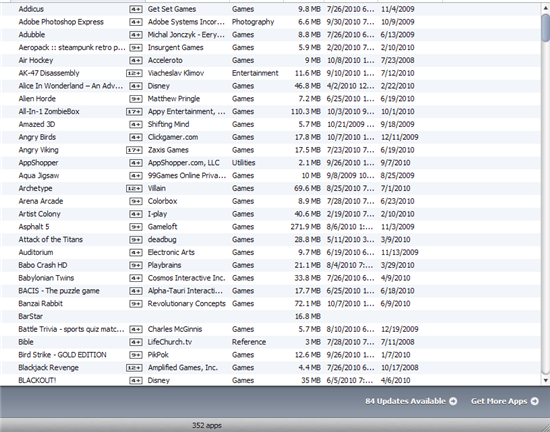The height and width of the screenshot is (432, 550).
Task: Click the 10/17/2008 release date cell
Action: pos(400,367)
